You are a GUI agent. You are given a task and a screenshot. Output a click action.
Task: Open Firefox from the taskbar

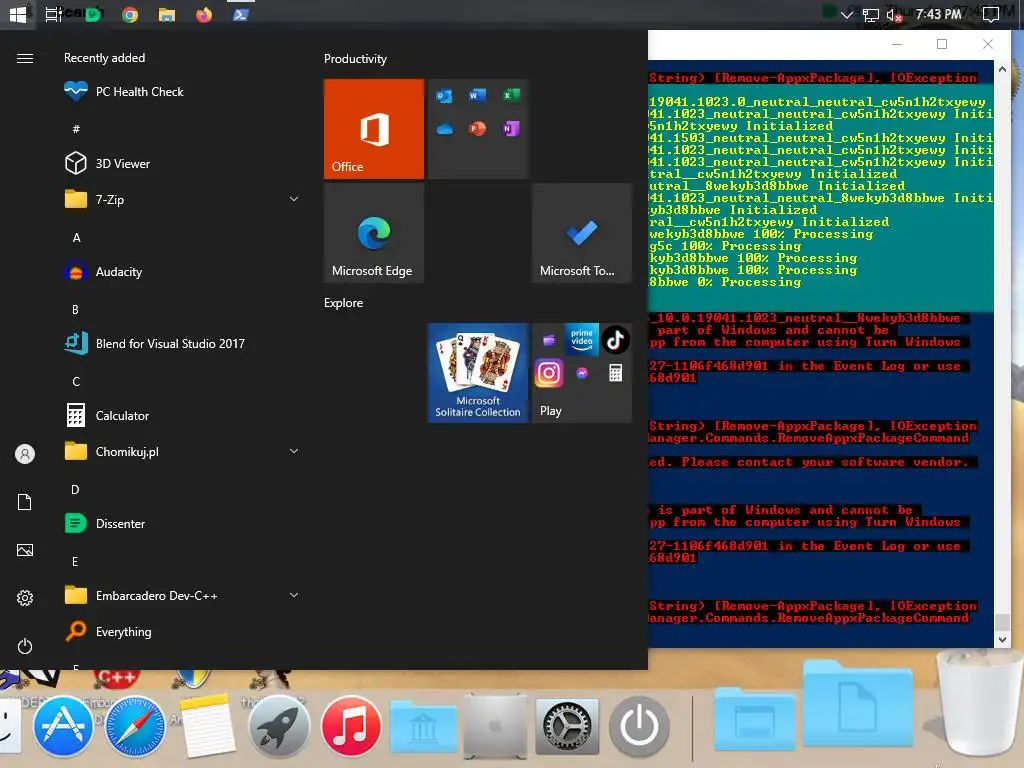204,14
